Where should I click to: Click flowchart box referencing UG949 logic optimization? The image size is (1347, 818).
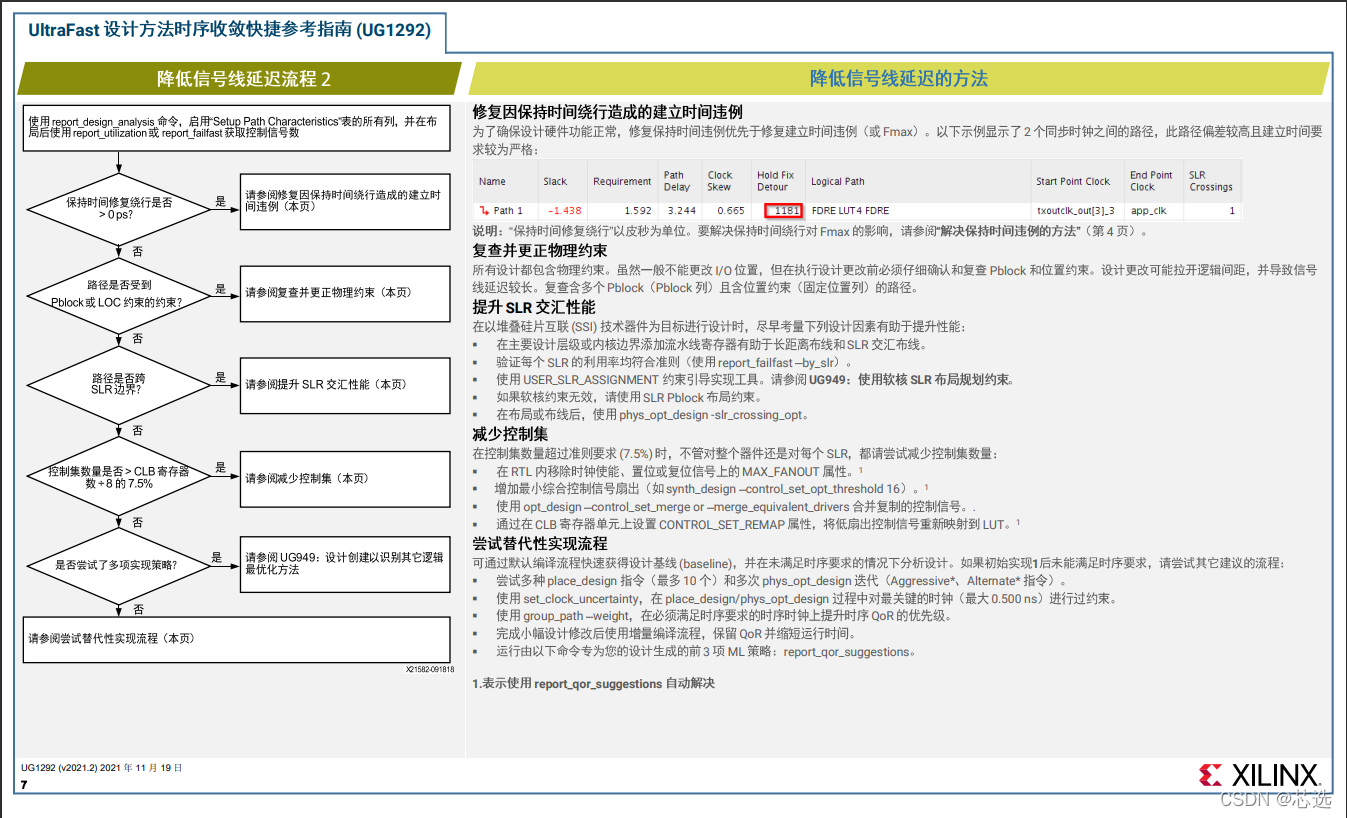[345, 563]
